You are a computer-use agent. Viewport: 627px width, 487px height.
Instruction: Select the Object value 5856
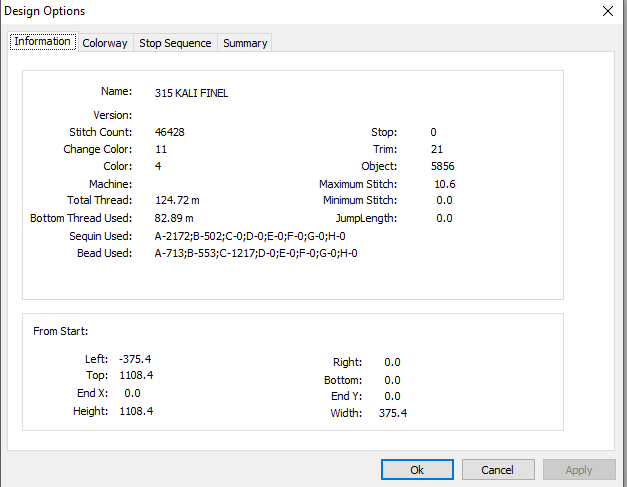442,166
